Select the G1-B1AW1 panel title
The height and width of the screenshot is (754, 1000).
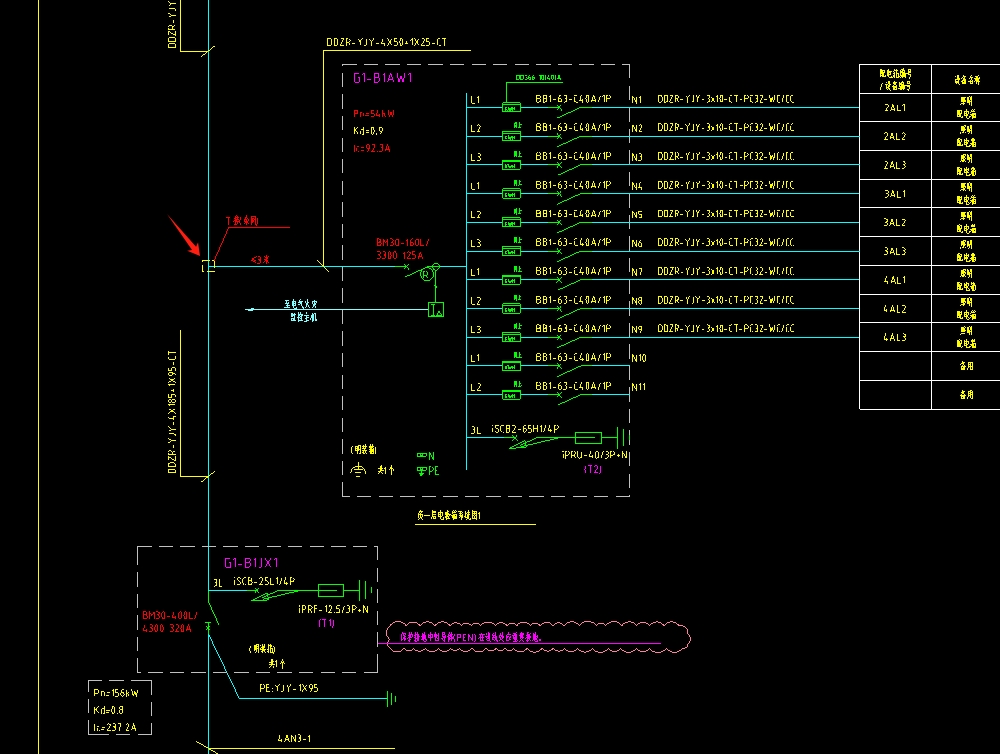383,78
